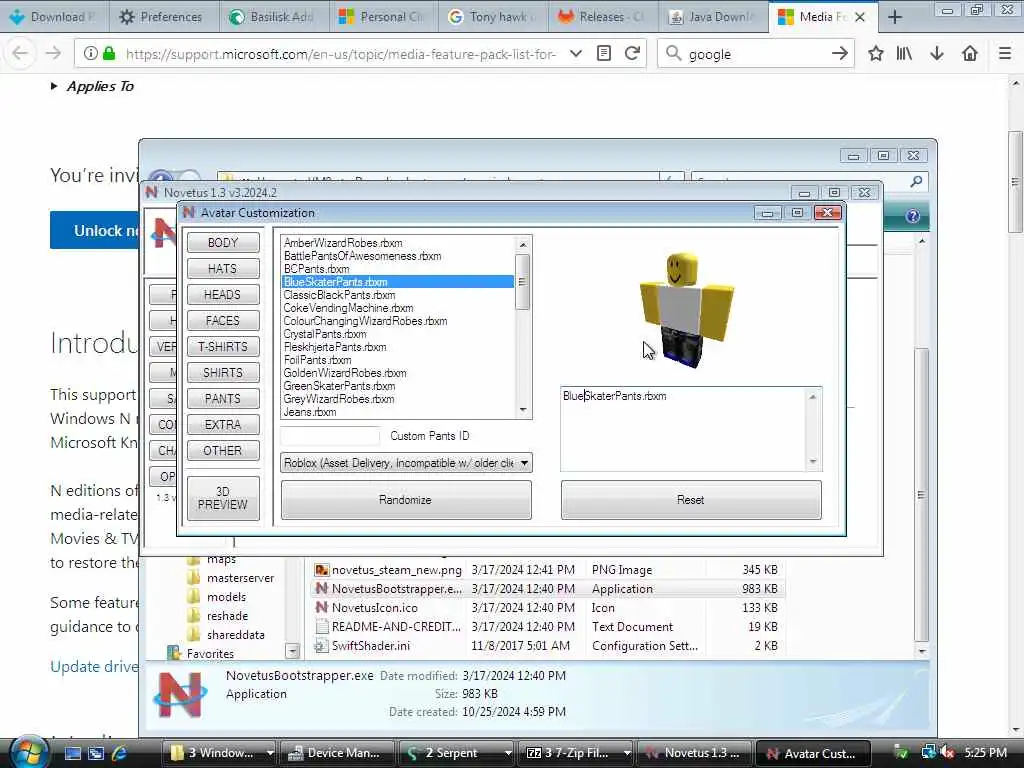The width and height of the screenshot is (1024, 768).
Task: Open the asset source Roblox dropdown
Action: tap(406, 463)
